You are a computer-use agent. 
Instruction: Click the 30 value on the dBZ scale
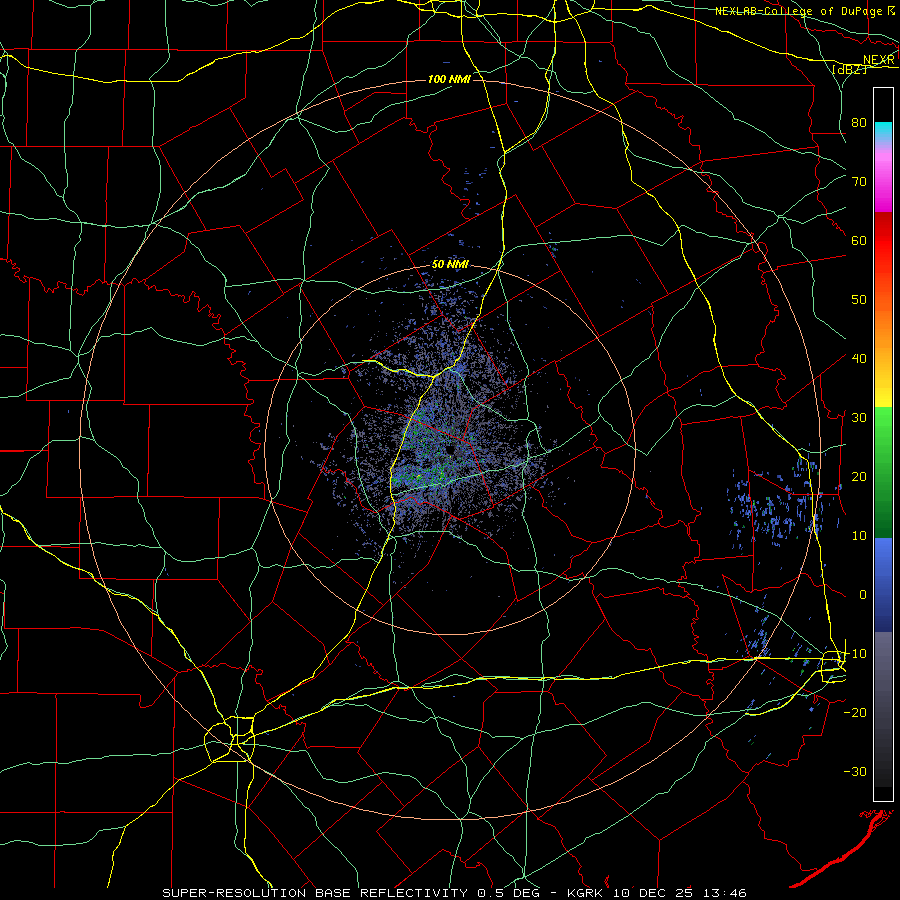coord(859,417)
